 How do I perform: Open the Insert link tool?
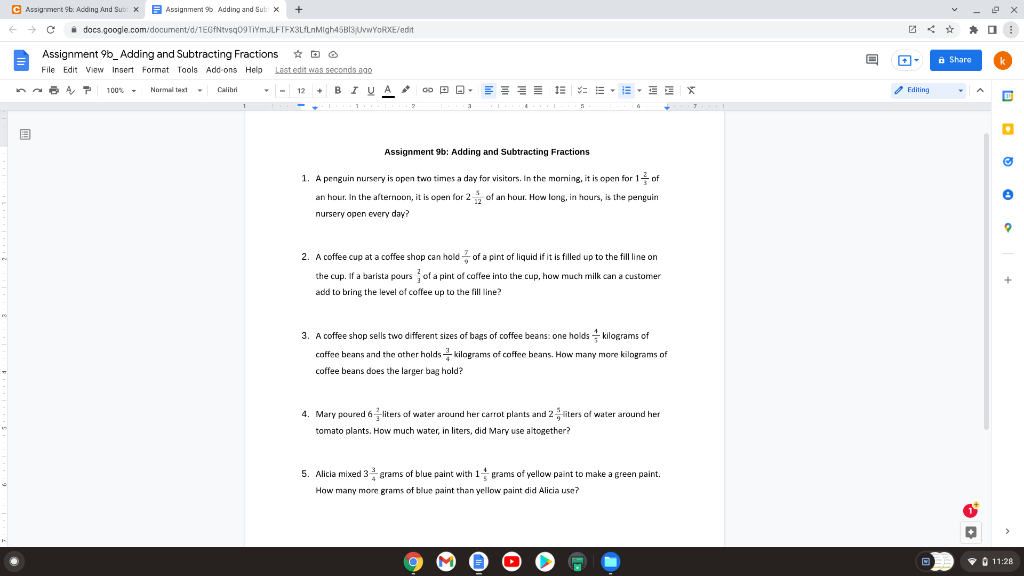coord(426,89)
